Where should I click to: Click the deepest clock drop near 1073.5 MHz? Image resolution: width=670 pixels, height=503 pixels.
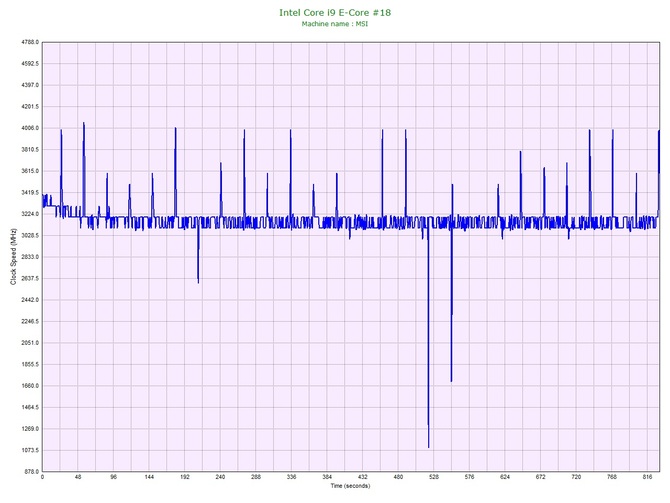click(x=429, y=447)
